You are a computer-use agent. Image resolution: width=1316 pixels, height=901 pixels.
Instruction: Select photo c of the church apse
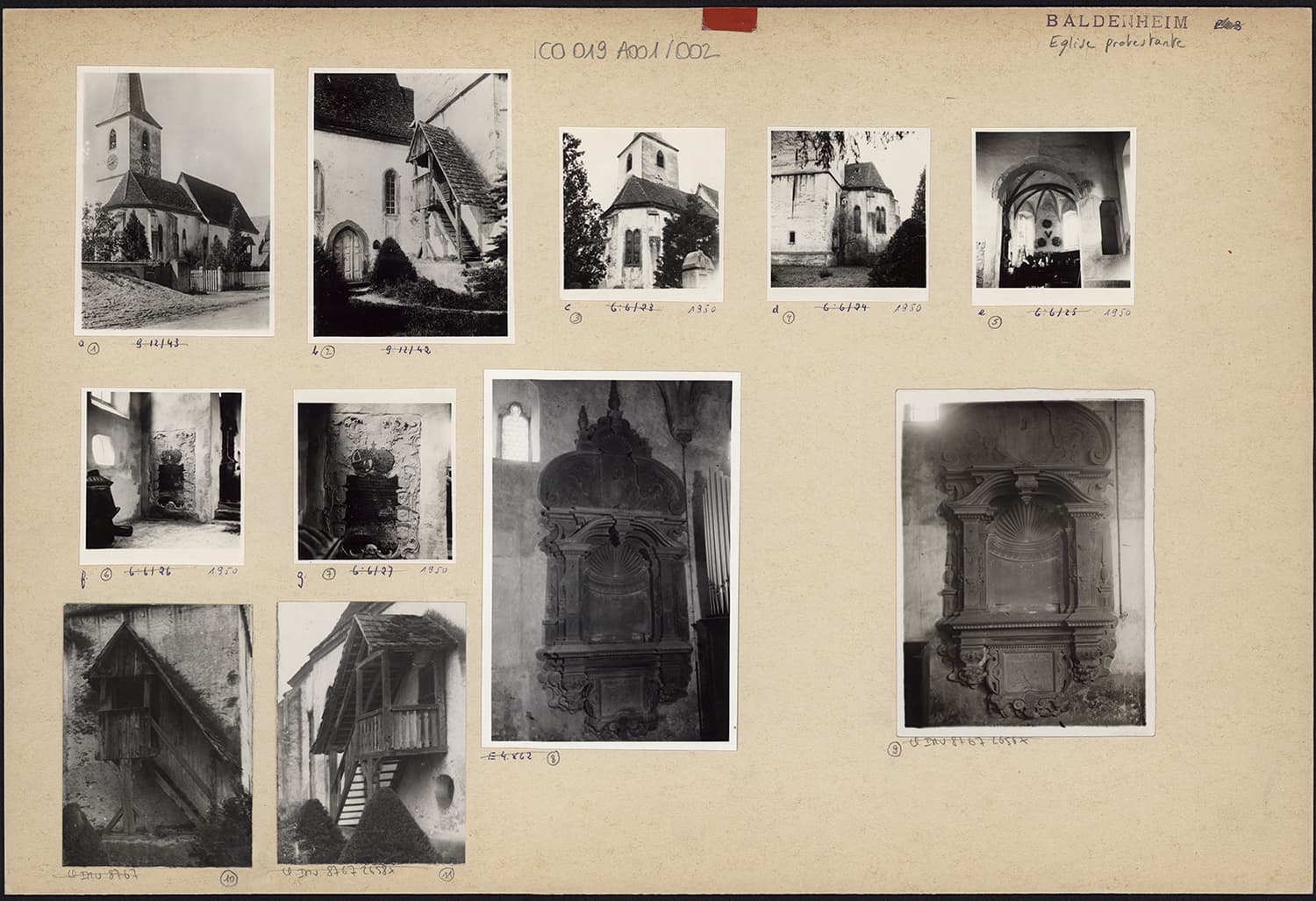642,210
